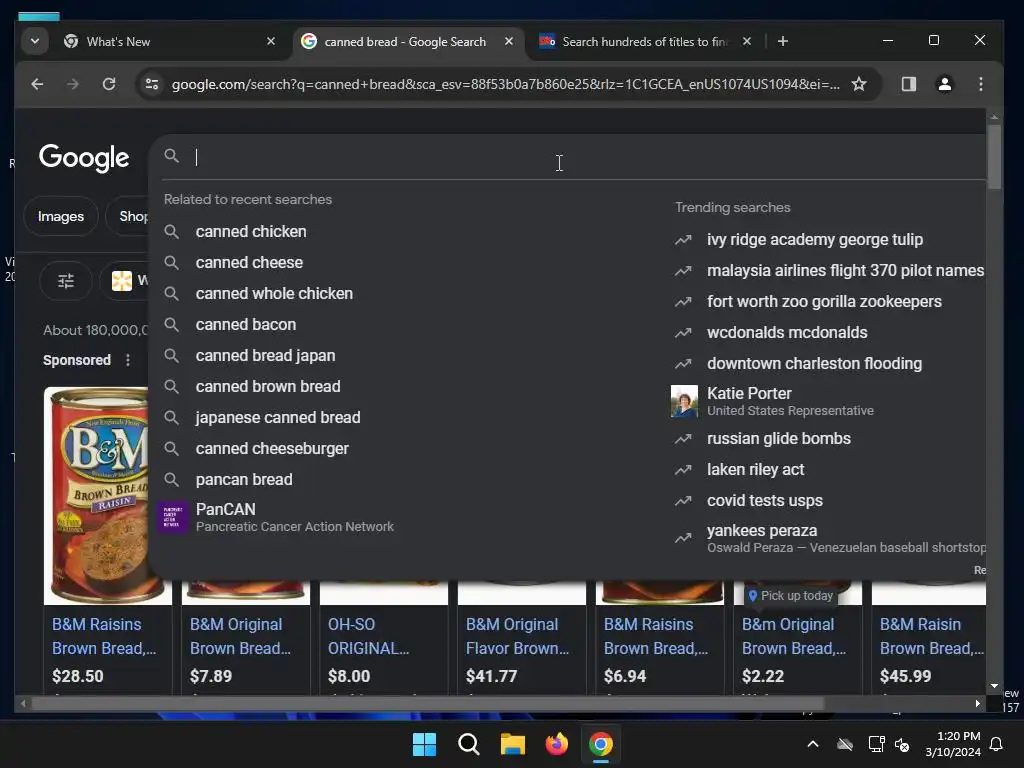Open a new tab with the plus button
Image resolution: width=1024 pixels, height=768 pixels.
pyautogui.click(x=782, y=41)
